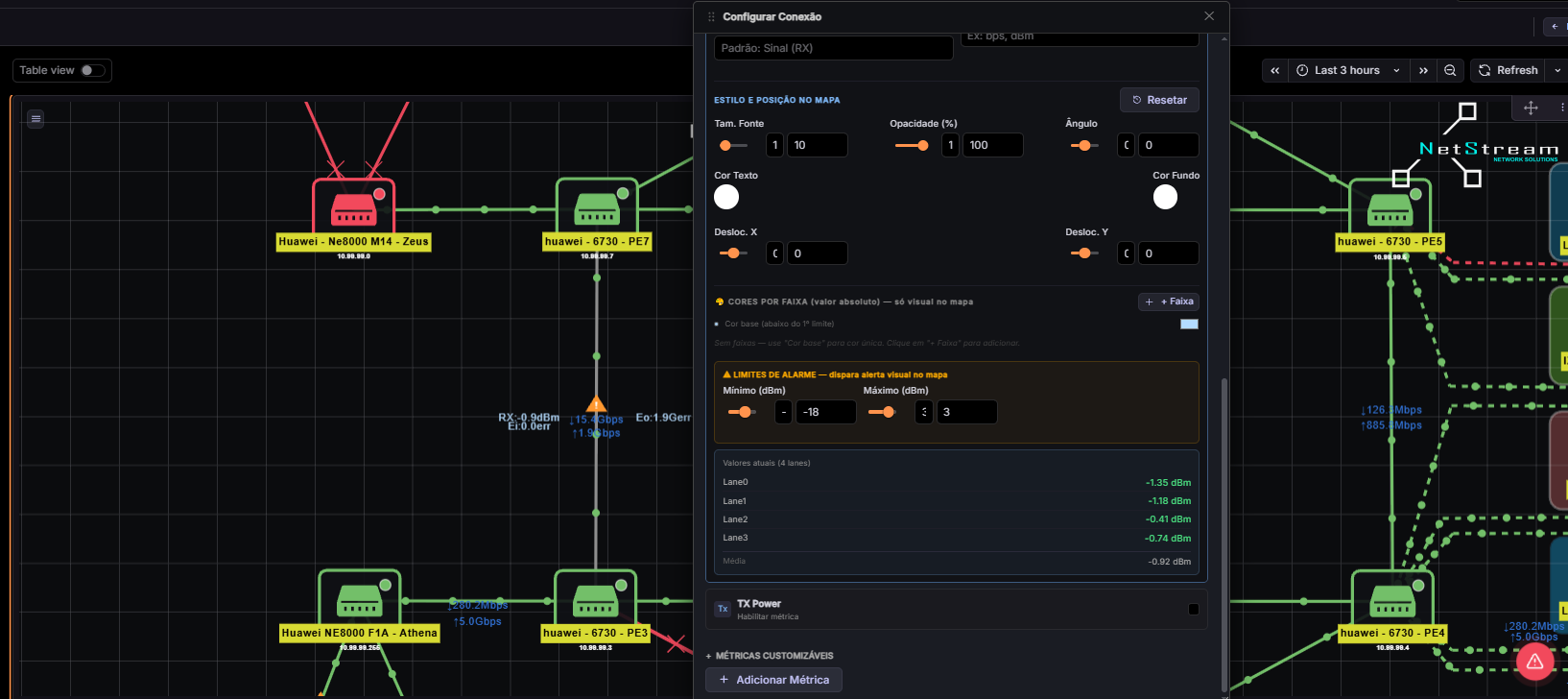Click the dialog drag handle grip icon
The width and height of the screenshot is (1568, 699).
click(711, 17)
